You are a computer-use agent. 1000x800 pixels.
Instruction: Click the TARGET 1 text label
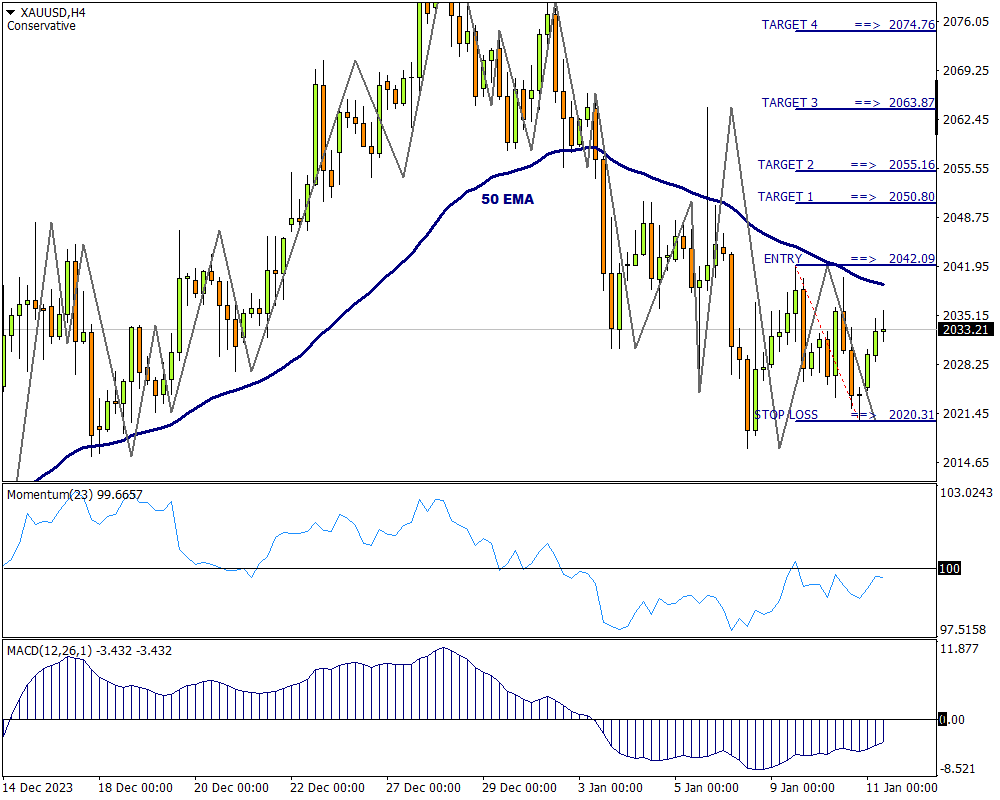tap(785, 197)
